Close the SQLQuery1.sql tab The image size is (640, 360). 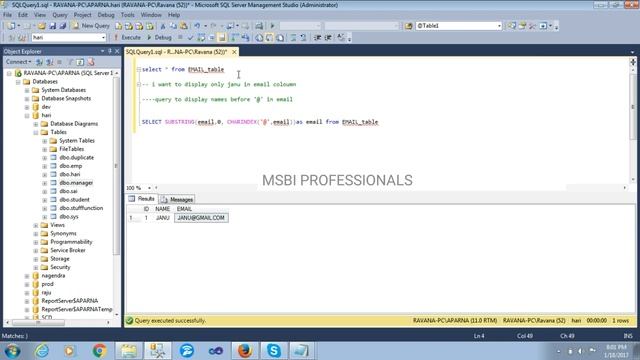click(x=234, y=52)
